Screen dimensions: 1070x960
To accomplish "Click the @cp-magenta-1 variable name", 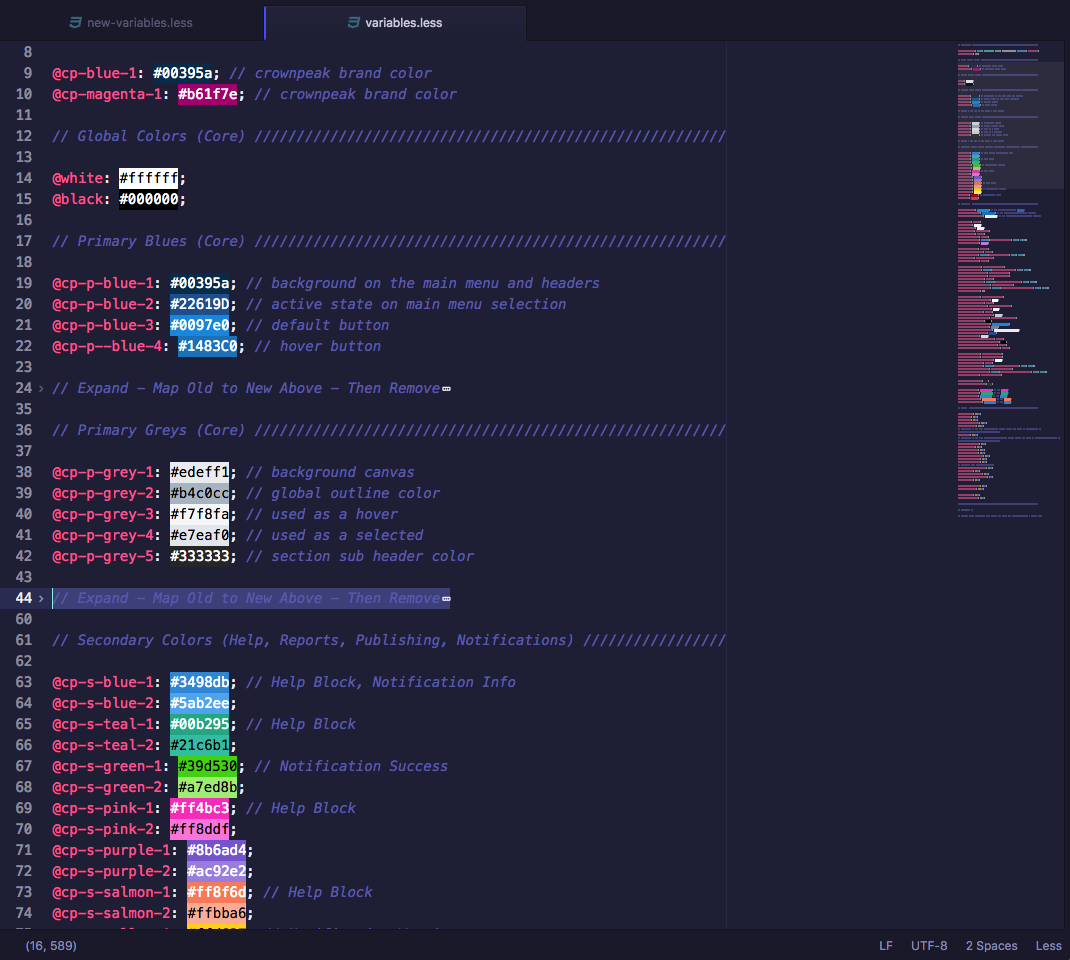I will click(x=107, y=94).
